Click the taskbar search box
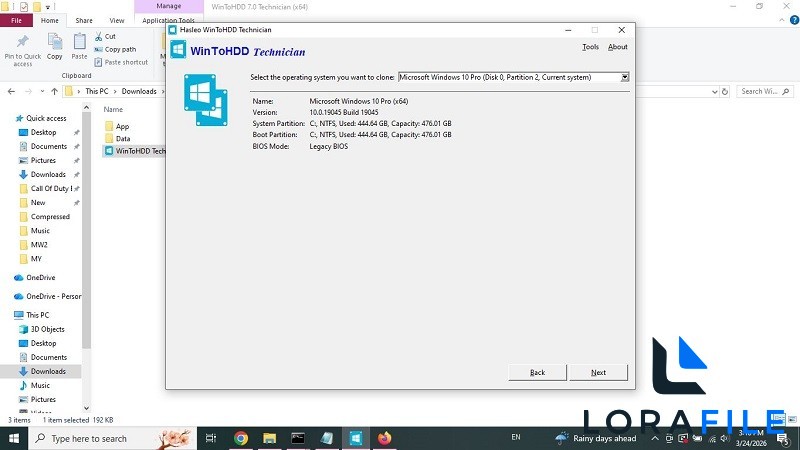800x450 pixels. click(112, 438)
